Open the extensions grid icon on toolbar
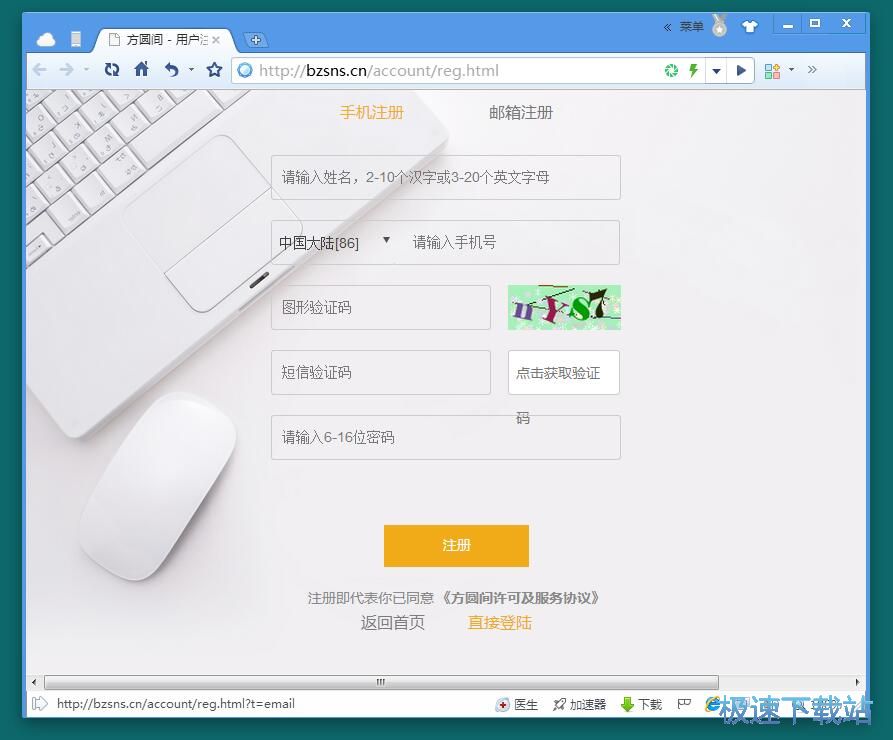 772,70
